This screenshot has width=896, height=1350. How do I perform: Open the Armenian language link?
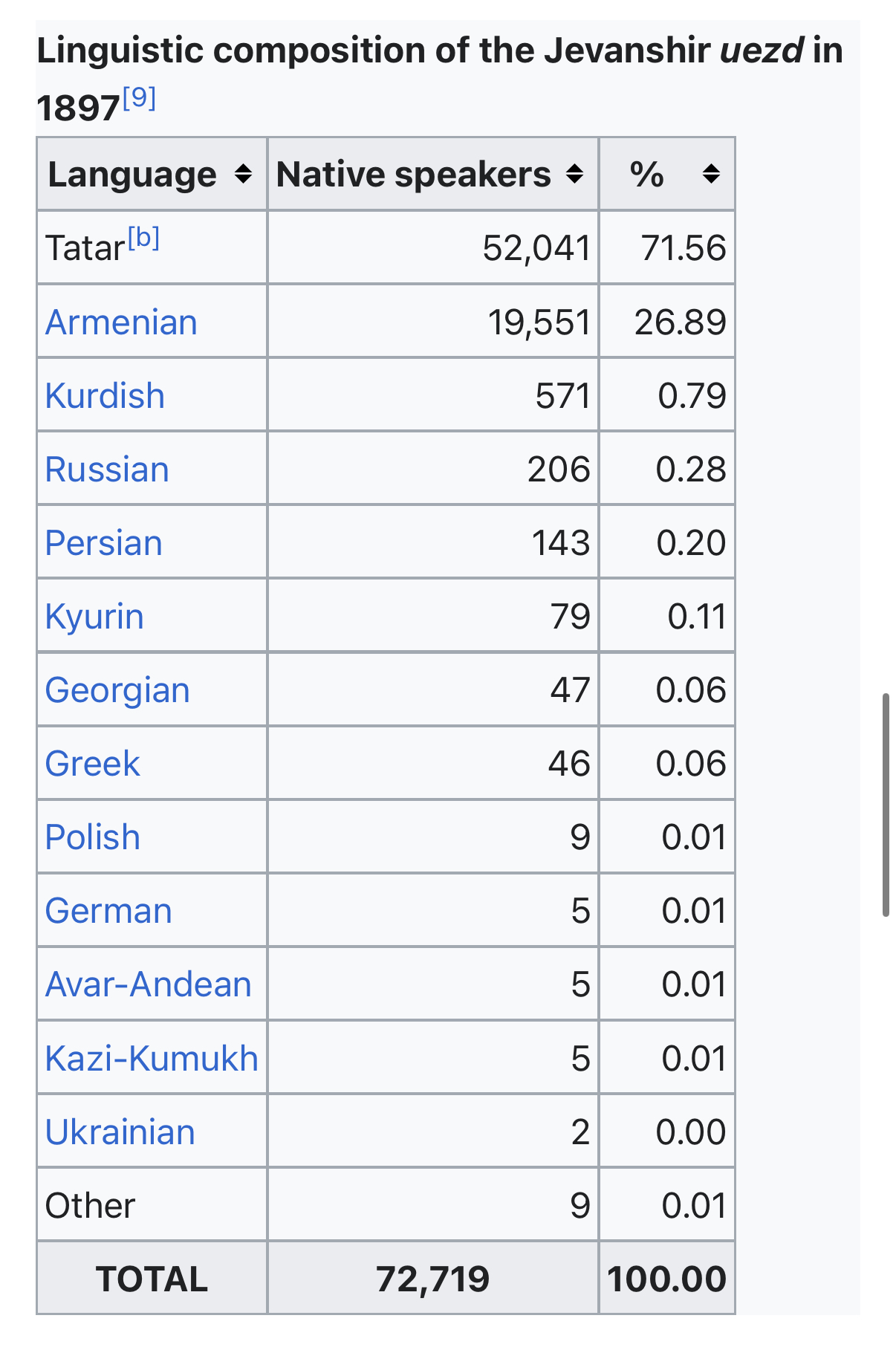point(121,322)
